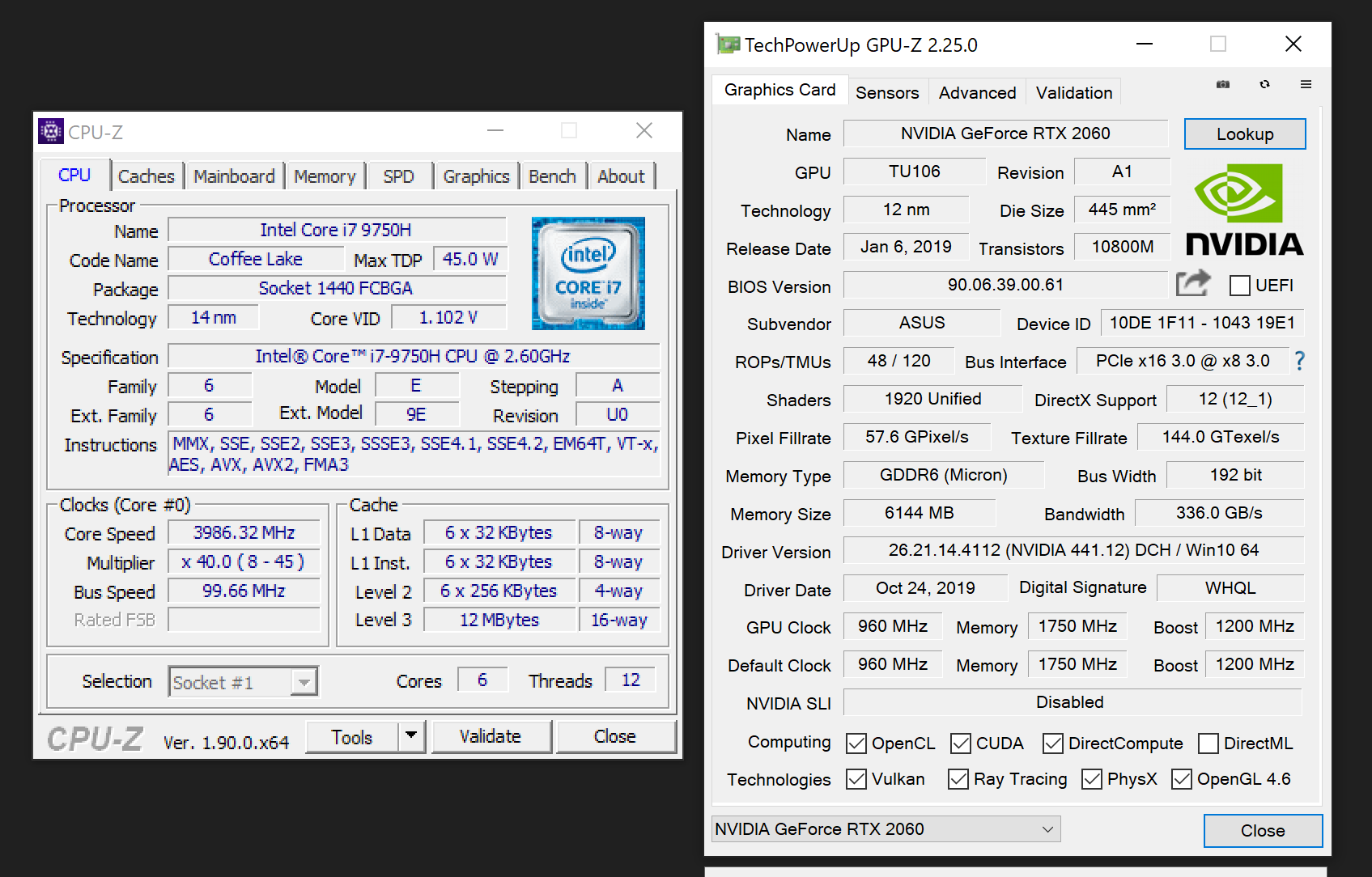Toggle the UEFI checkbox
The height and width of the screenshot is (877, 1372).
1239,286
